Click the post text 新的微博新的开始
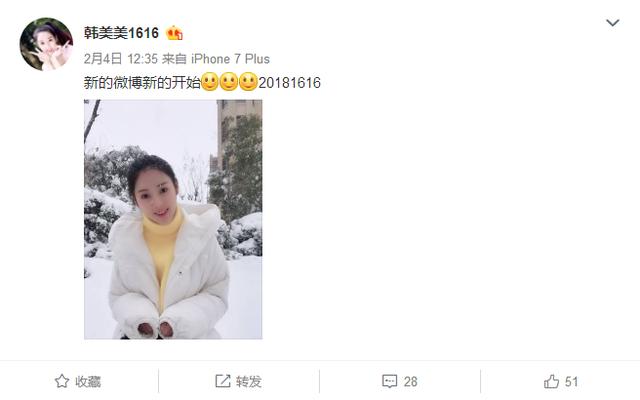640x400 pixels. click(142, 82)
